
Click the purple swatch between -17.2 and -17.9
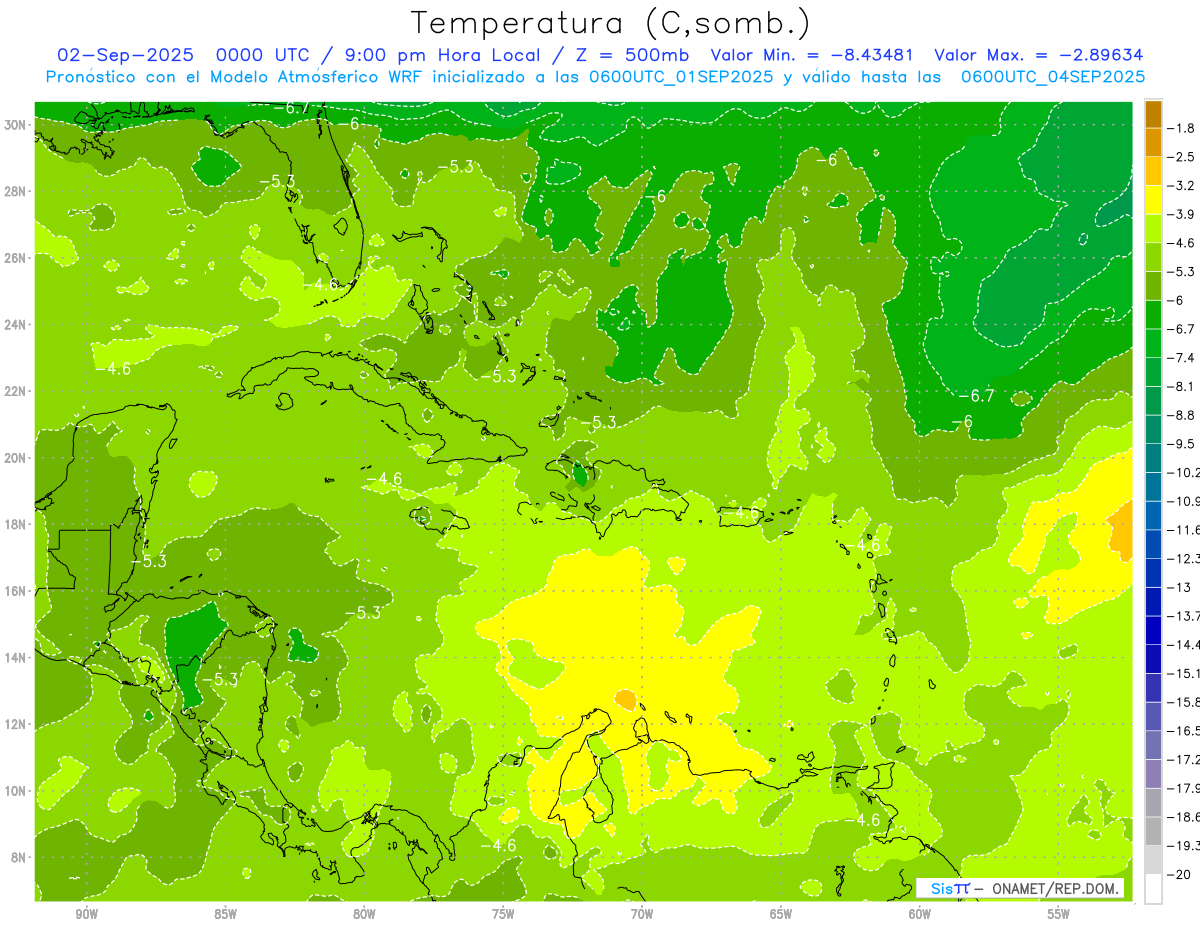click(1153, 774)
